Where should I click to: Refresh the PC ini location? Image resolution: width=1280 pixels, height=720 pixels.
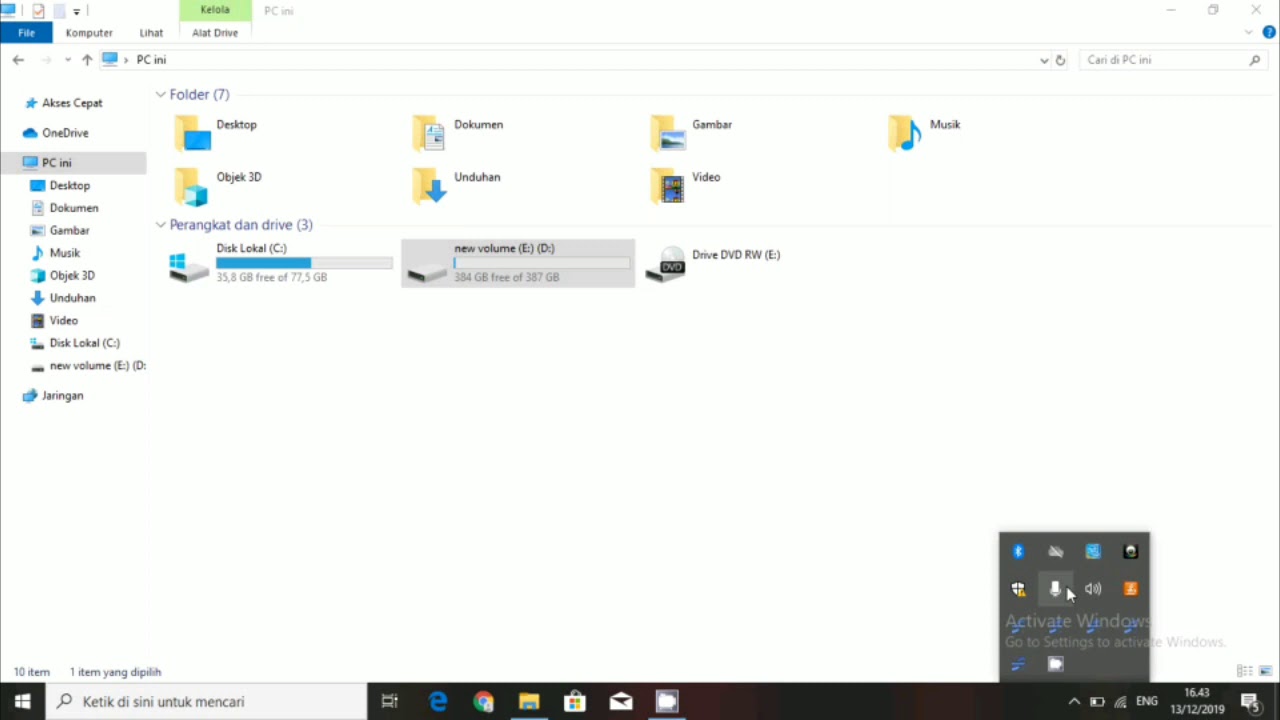click(x=1061, y=60)
